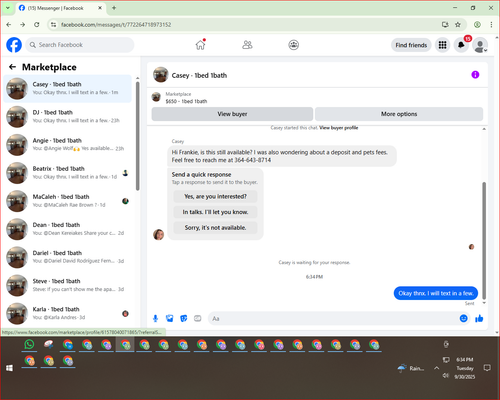Open the Karla · 1bed 1bath conversation
The width and height of the screenshot is (500, 400).
pyautogui.click(x=68, y=313)
